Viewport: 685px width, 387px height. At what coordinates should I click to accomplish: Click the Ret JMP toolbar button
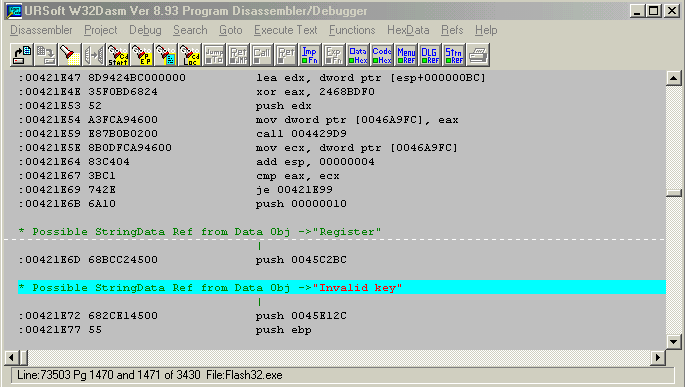click(x=238, y=55)
